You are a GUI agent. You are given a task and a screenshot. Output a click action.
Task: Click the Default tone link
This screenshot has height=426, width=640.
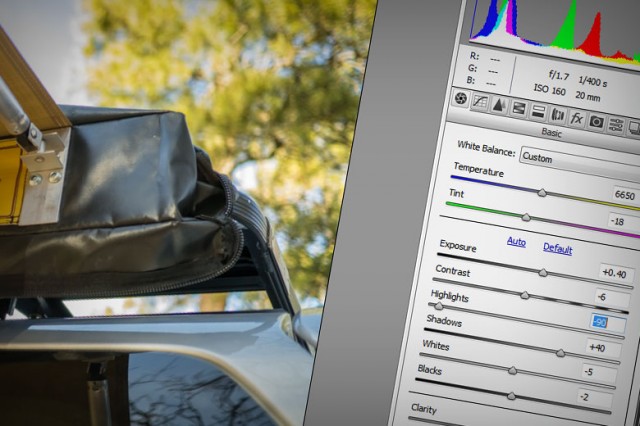click(x=557, y=248)
